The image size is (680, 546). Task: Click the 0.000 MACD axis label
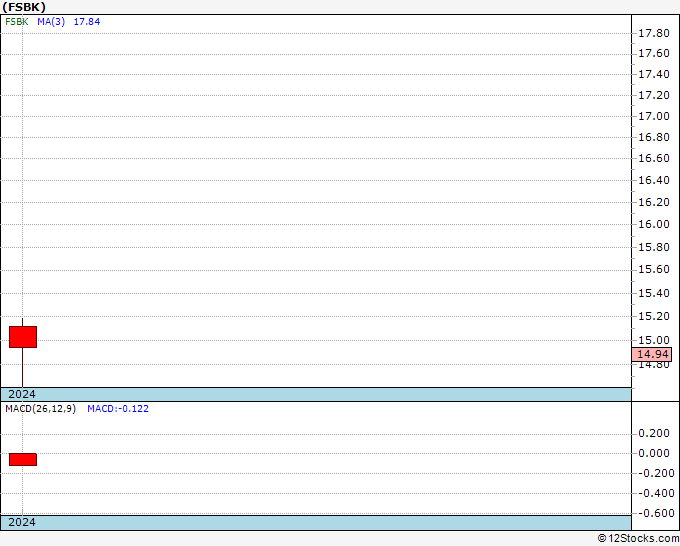[x=654, y=454]
